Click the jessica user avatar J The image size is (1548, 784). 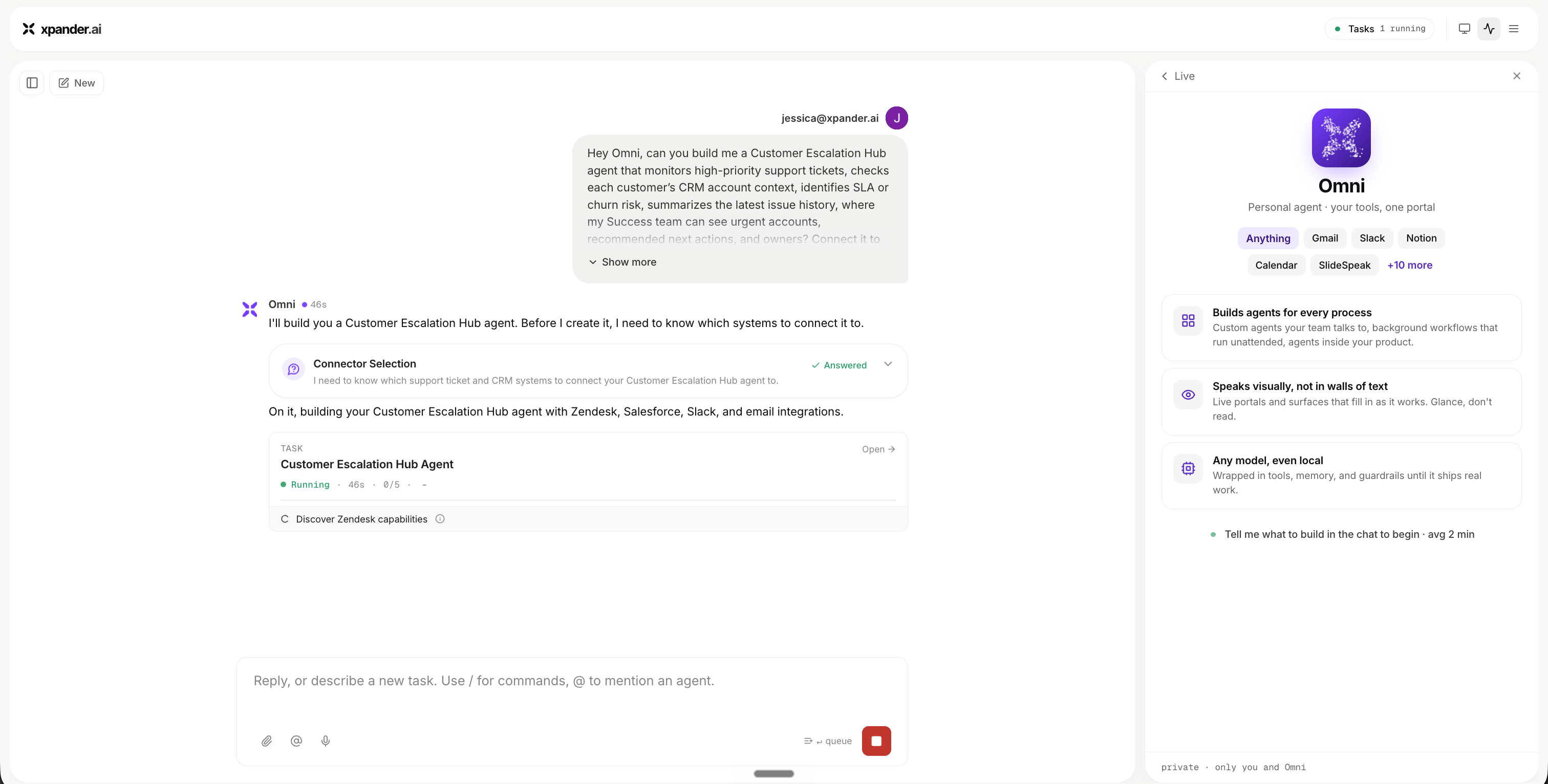[896, 118]
